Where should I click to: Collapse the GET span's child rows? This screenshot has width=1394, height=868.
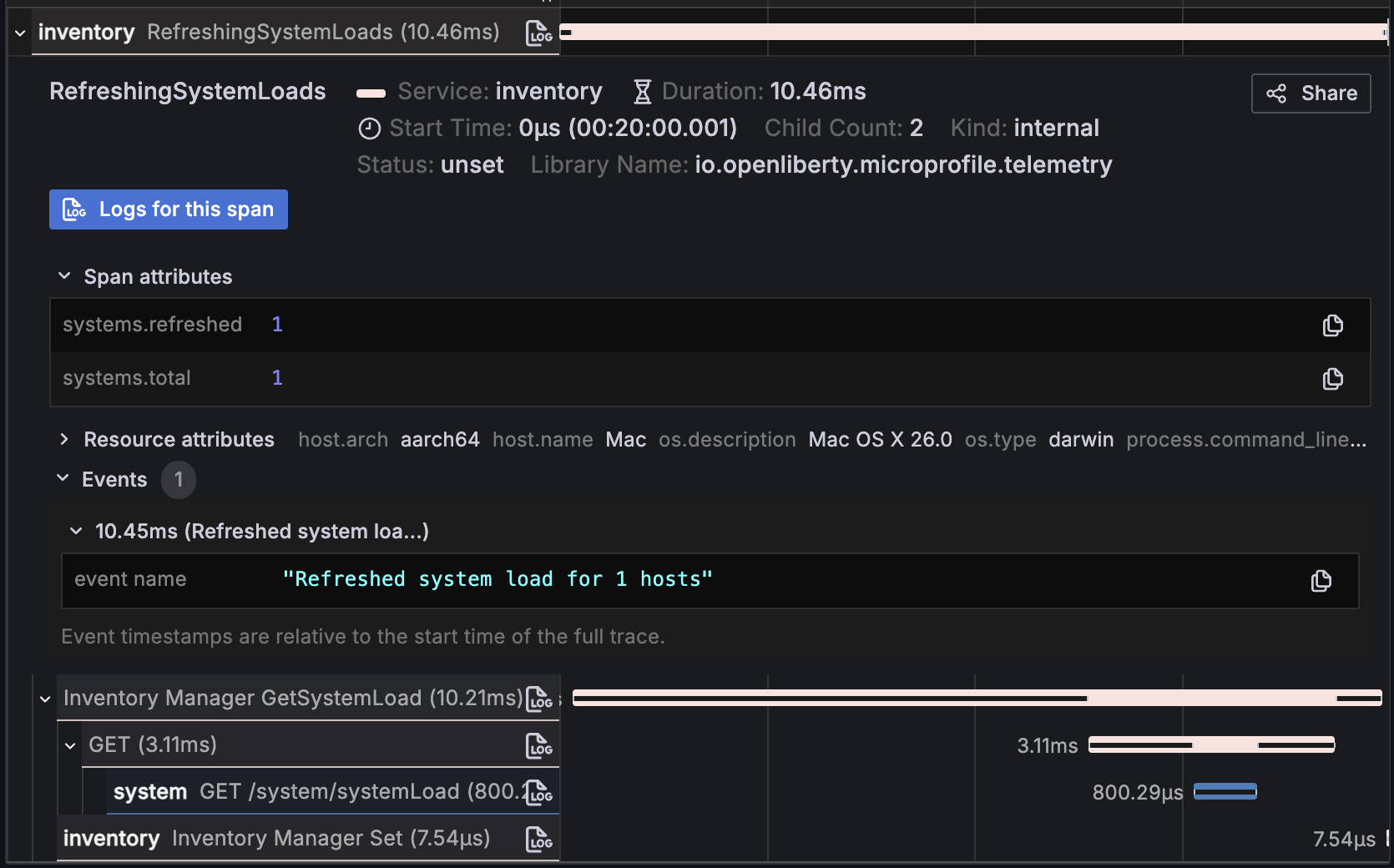point(70,745)
